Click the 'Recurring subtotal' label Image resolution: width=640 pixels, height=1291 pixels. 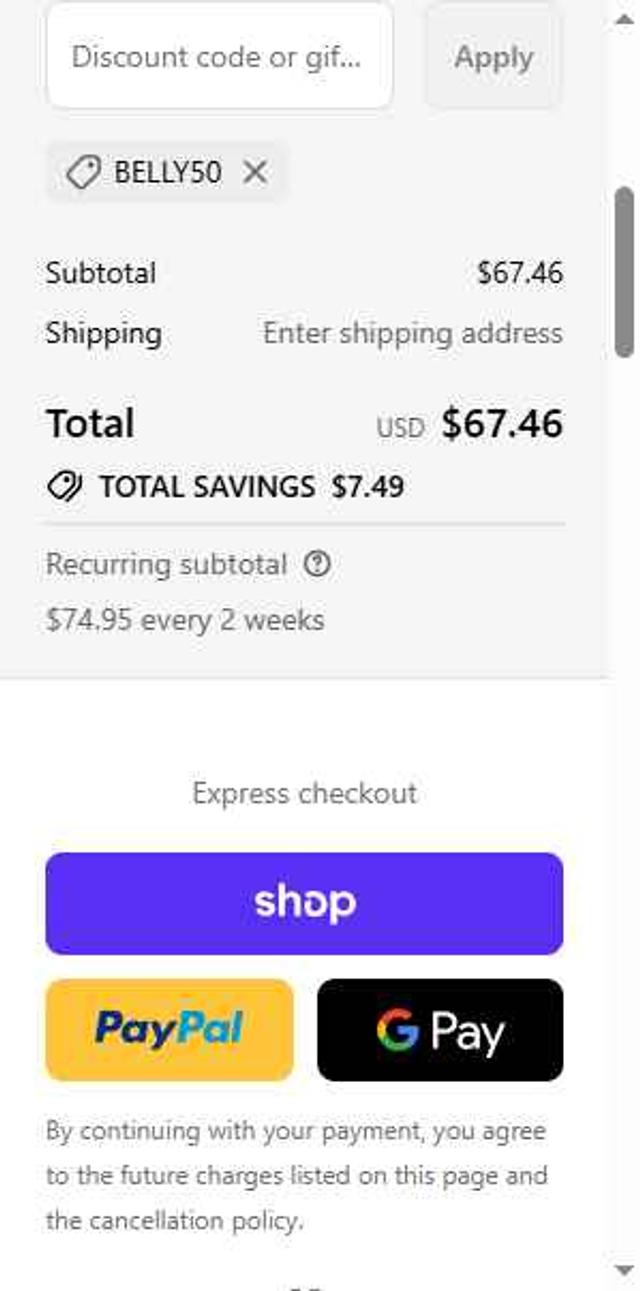coord(166,565)
